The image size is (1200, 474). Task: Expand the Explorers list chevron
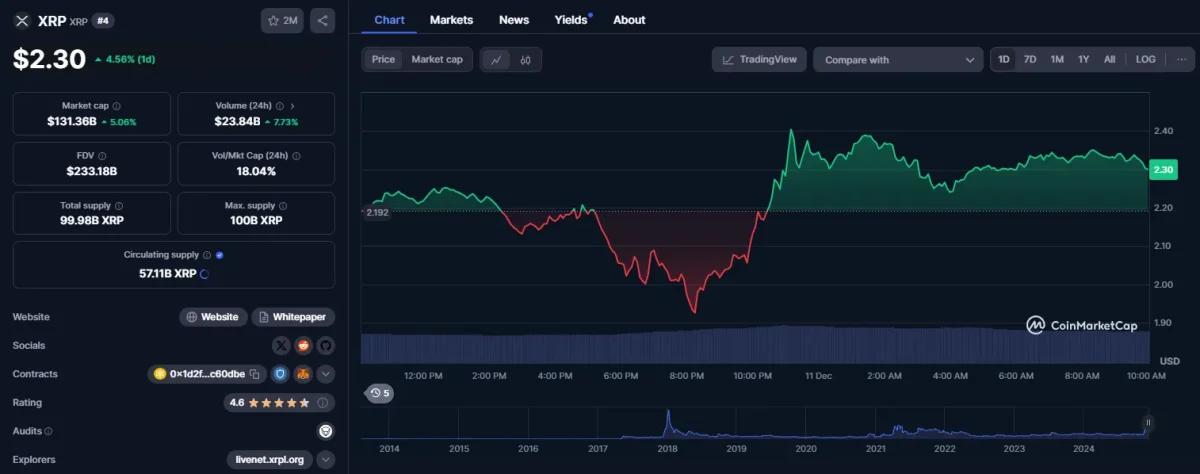coord(325,460)
